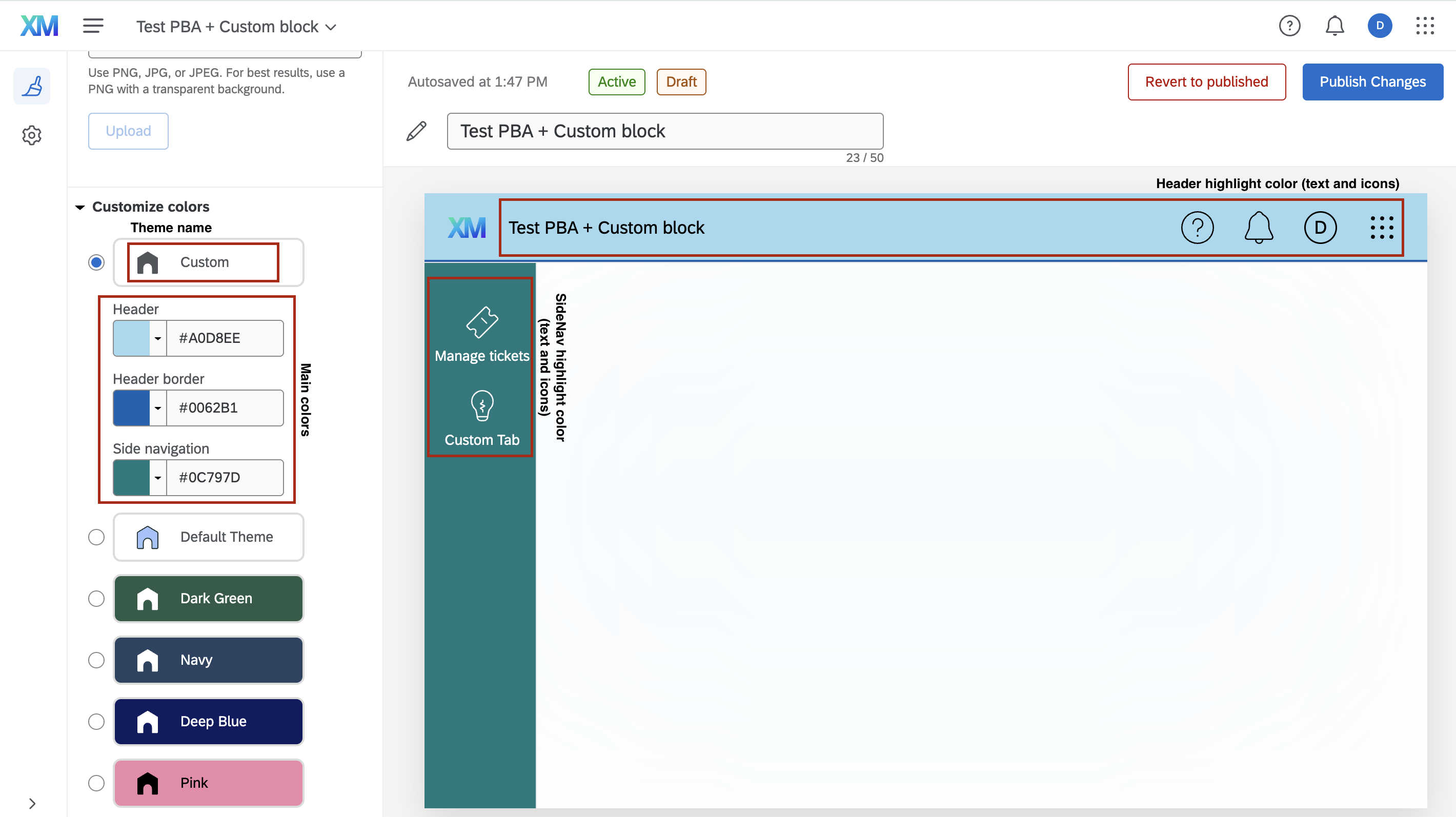
Task: Click the Publish Changes button
Action: [1372, 82]
